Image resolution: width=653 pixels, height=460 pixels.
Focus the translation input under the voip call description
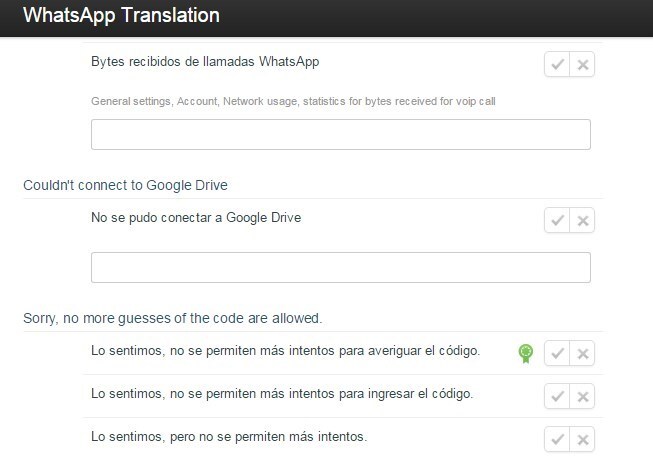point(340,134)
